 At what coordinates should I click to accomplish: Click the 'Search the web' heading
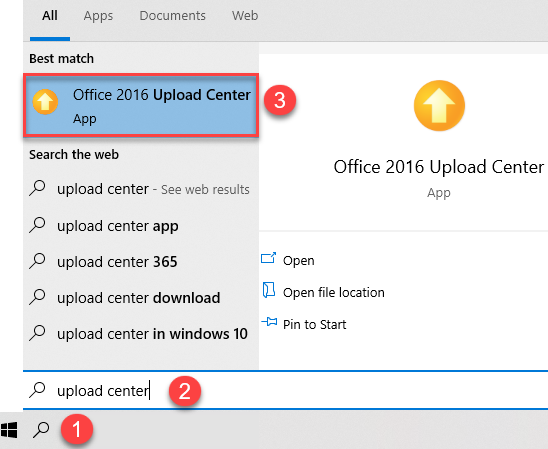pos(74,154)
